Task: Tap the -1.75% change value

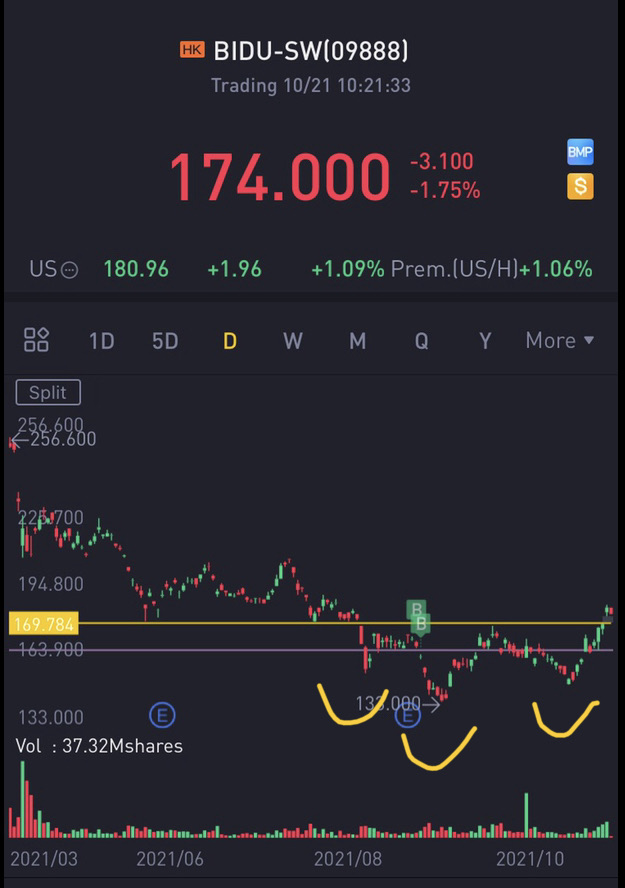Action: click(x=445, y=190)
